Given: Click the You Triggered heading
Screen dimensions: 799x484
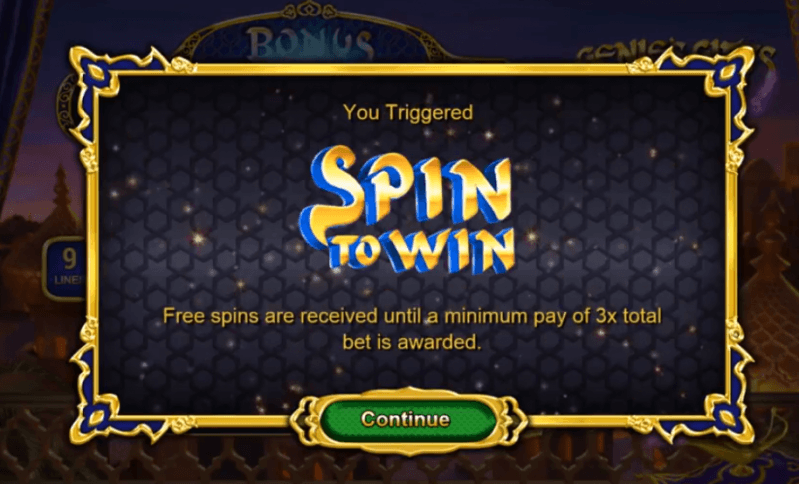Looking at the screenshot, I should 408,113.
